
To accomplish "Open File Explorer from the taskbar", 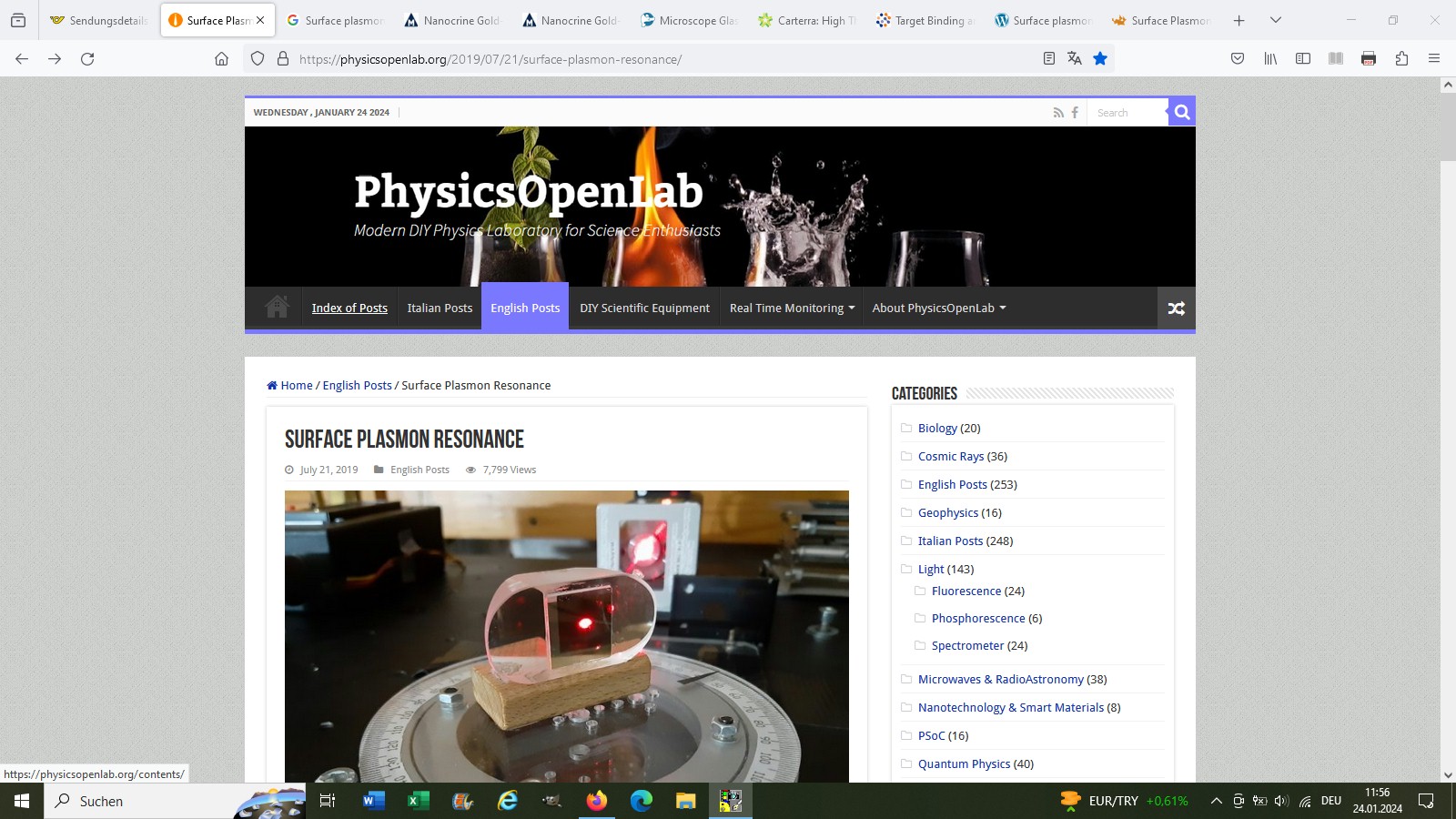I will coord(686,801).
